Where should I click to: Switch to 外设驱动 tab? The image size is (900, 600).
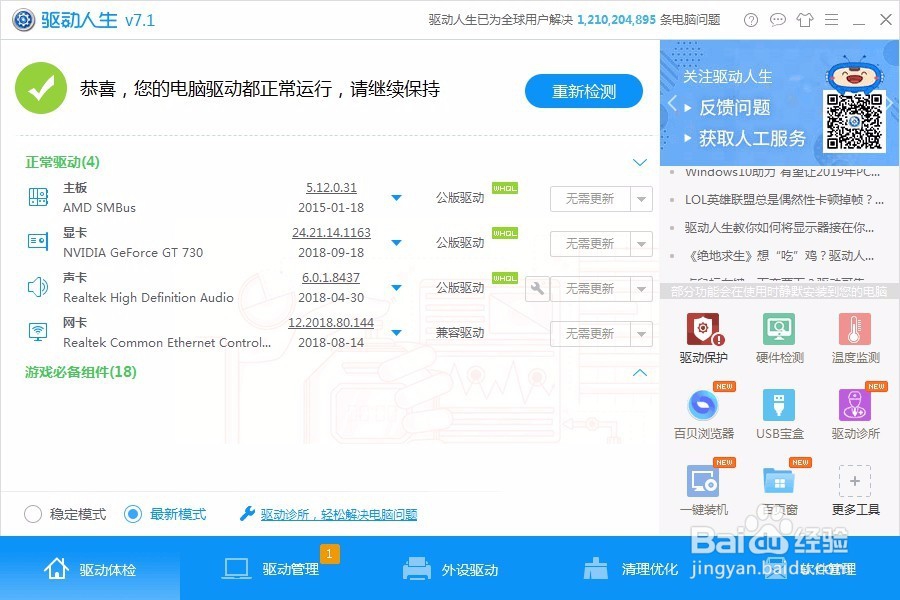tap(450, 569)
